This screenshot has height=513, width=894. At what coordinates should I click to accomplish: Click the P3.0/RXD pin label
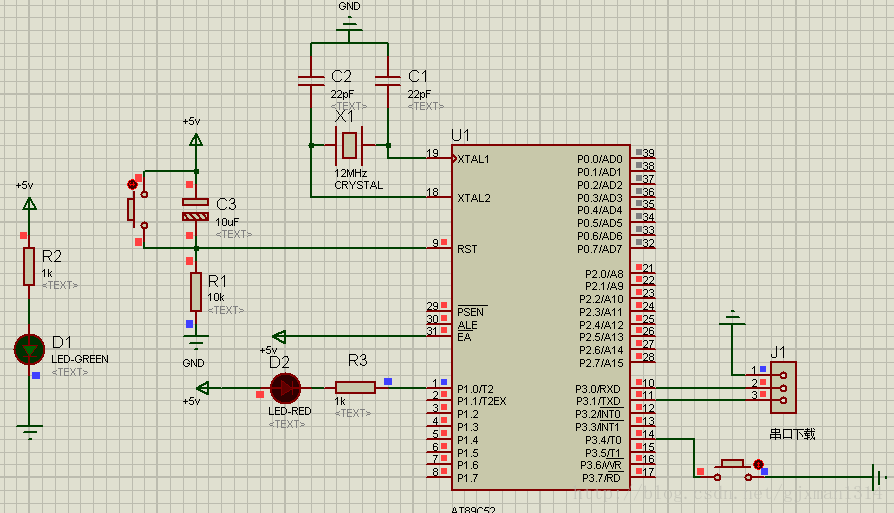599,389
